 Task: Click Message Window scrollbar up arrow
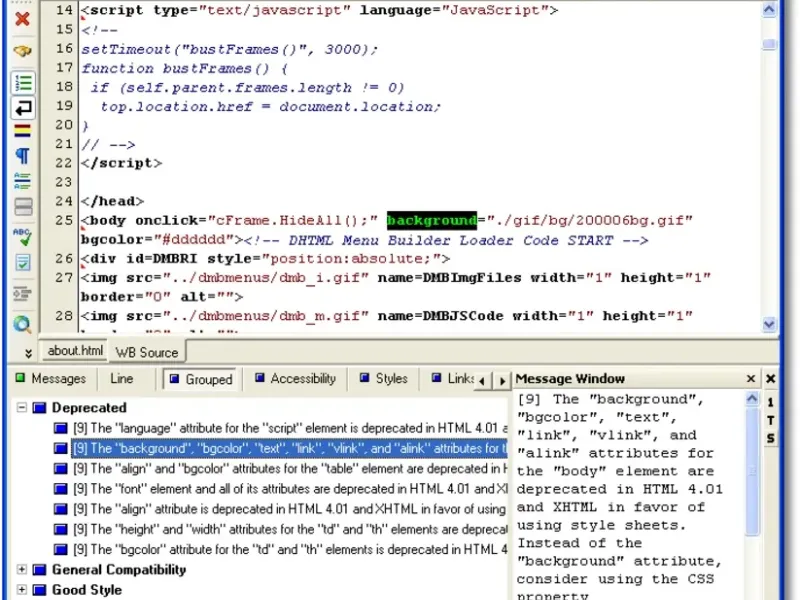pos(752,399)
